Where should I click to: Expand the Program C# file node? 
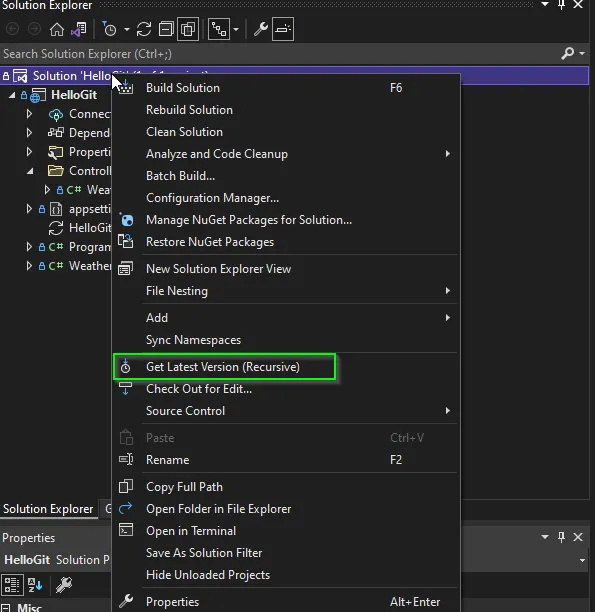pyautogui.click(x=29, y=247)
